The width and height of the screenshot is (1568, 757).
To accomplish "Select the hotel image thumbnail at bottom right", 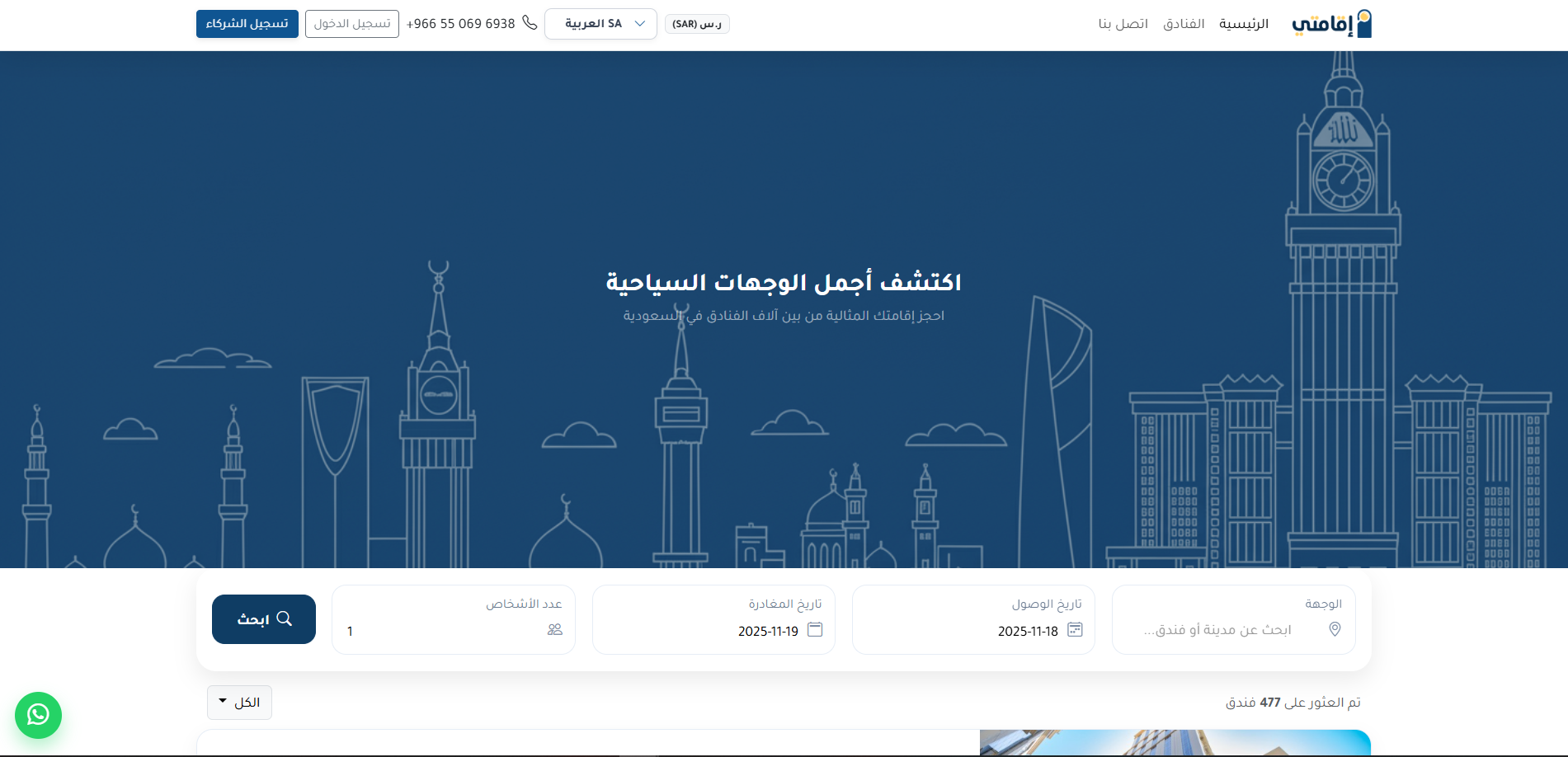I will coord(1171,745).
